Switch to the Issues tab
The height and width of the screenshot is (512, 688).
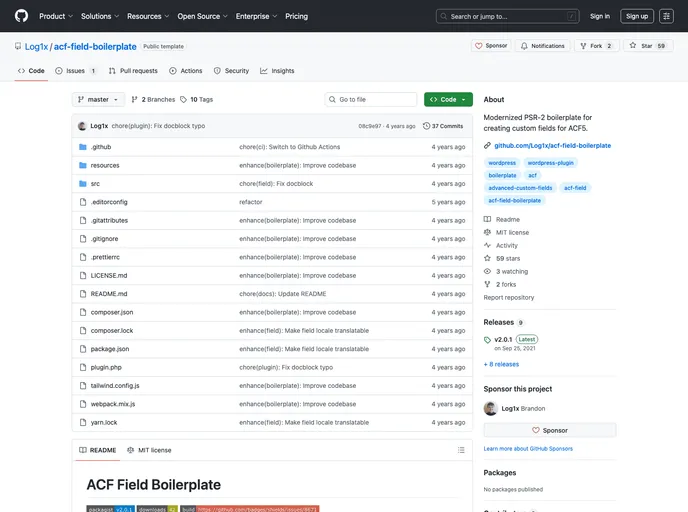(x=75, y=71)
